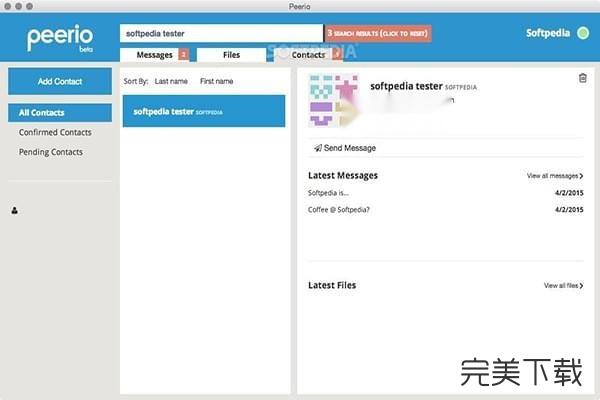Image resolution: width=600 pixels, height=400 pixels.
Task: Click the trash icon to delete contact
Action: tap(582, 78)
